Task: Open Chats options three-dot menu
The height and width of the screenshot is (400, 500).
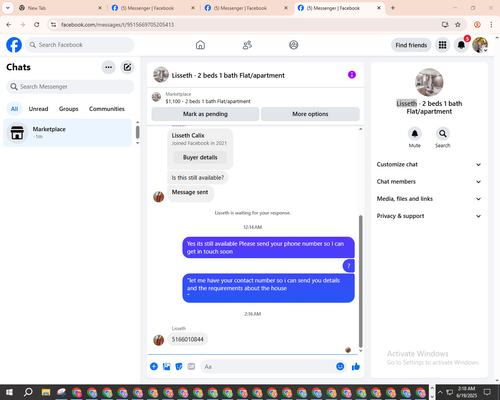Action: pyautogui.click(x=108, y=67)
